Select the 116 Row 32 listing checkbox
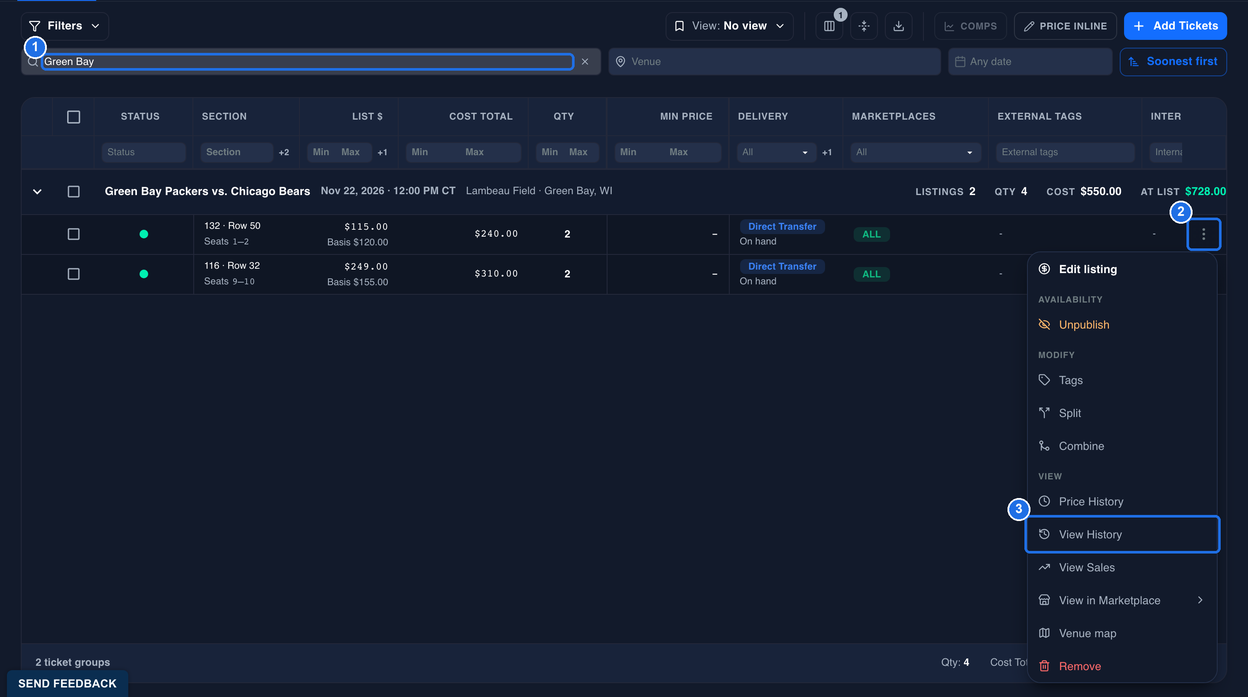1248x697 pixels. (x=73, y=274)
